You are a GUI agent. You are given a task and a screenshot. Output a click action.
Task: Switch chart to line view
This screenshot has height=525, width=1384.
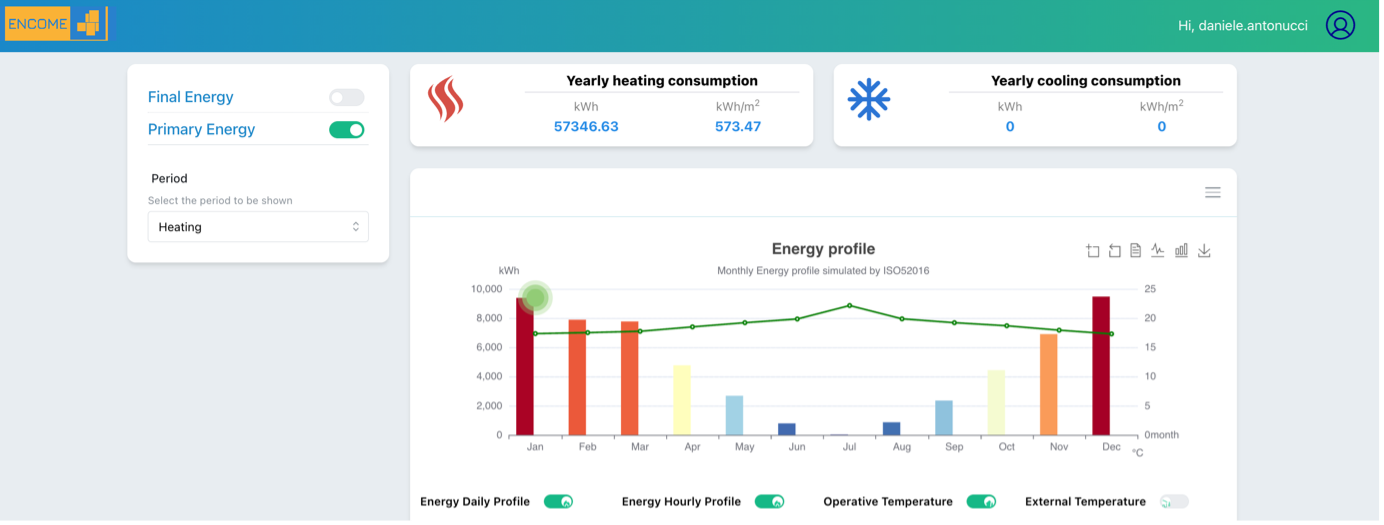(1158, 251)
